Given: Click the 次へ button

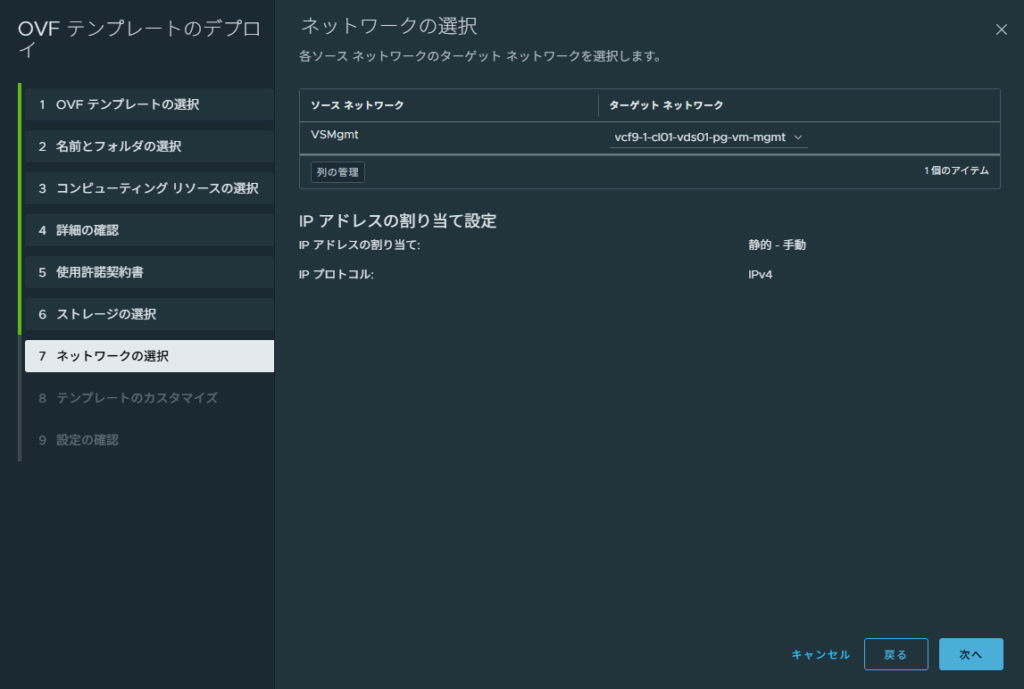Looking at the screenshot, I should pos(970,654).
